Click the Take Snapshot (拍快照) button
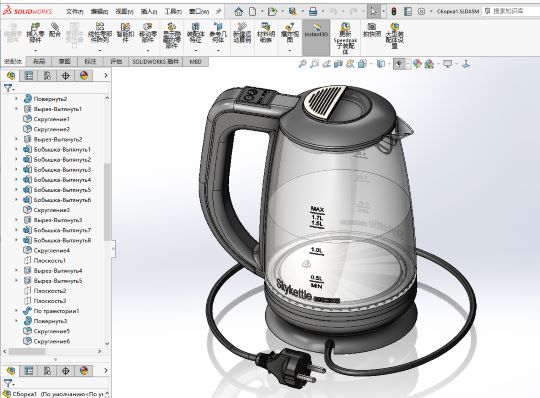Image resolution: width=540 pixels, height=398 pixels. [x=372, y=30]
